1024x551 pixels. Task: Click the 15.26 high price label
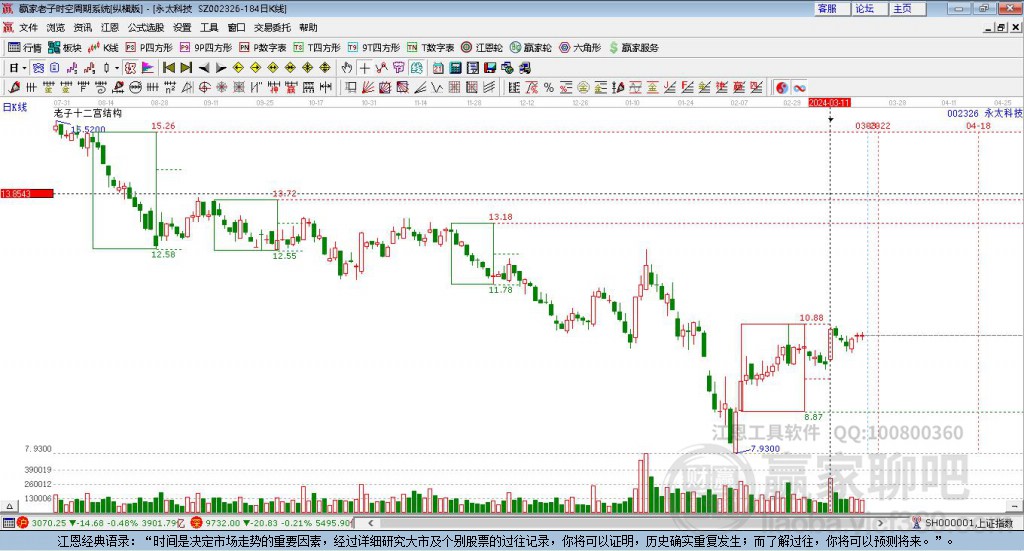(163, 126)
